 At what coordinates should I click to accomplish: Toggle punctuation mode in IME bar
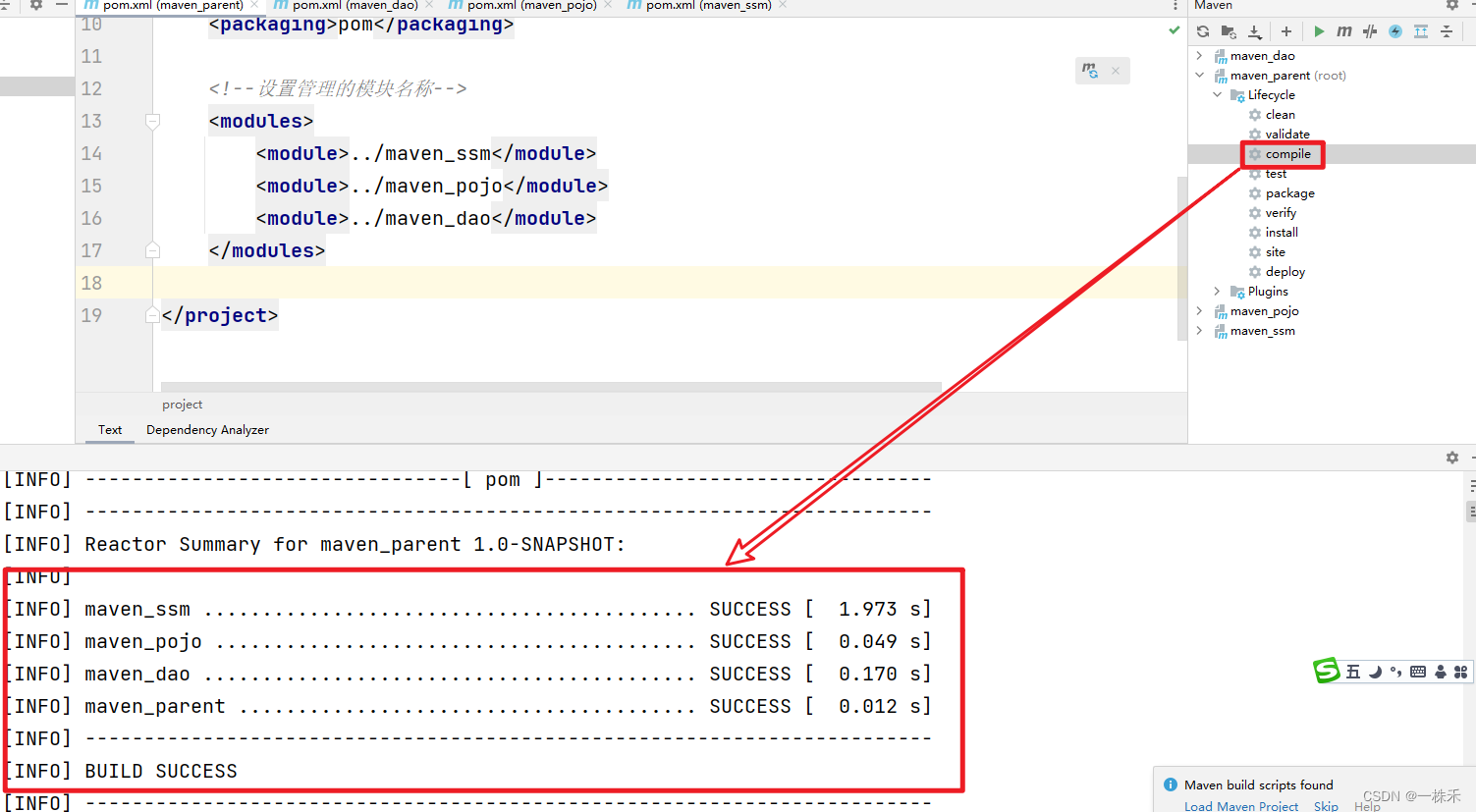(1395, 672)
